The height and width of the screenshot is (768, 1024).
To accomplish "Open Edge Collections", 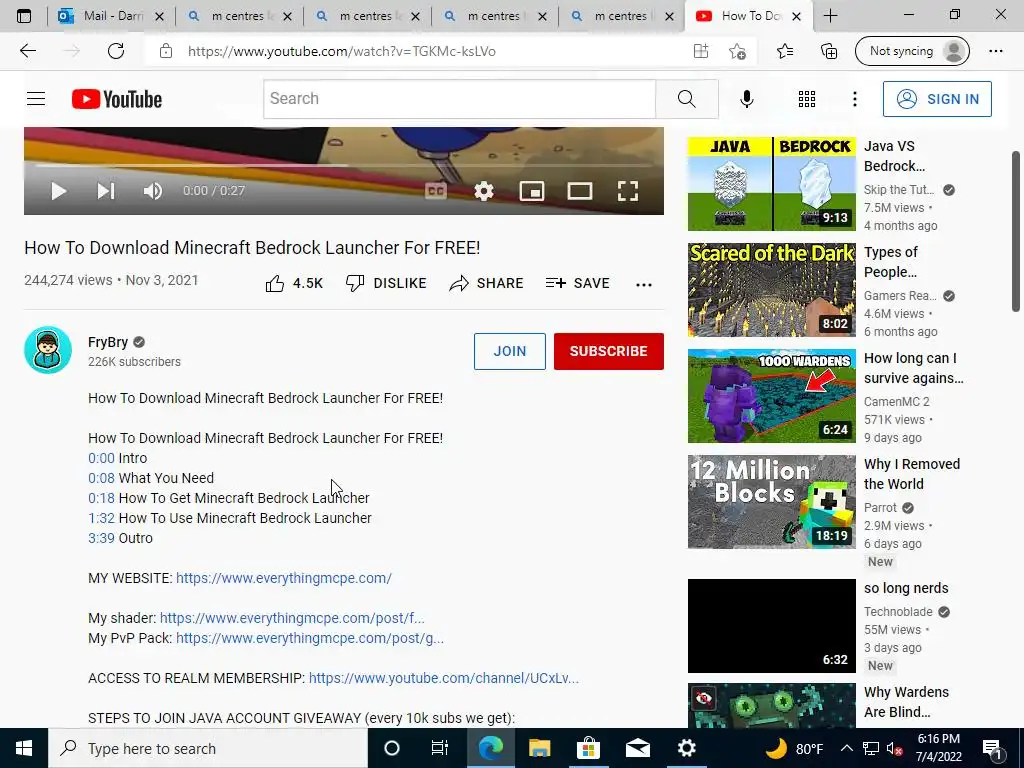I will click(x=829, y=51).
